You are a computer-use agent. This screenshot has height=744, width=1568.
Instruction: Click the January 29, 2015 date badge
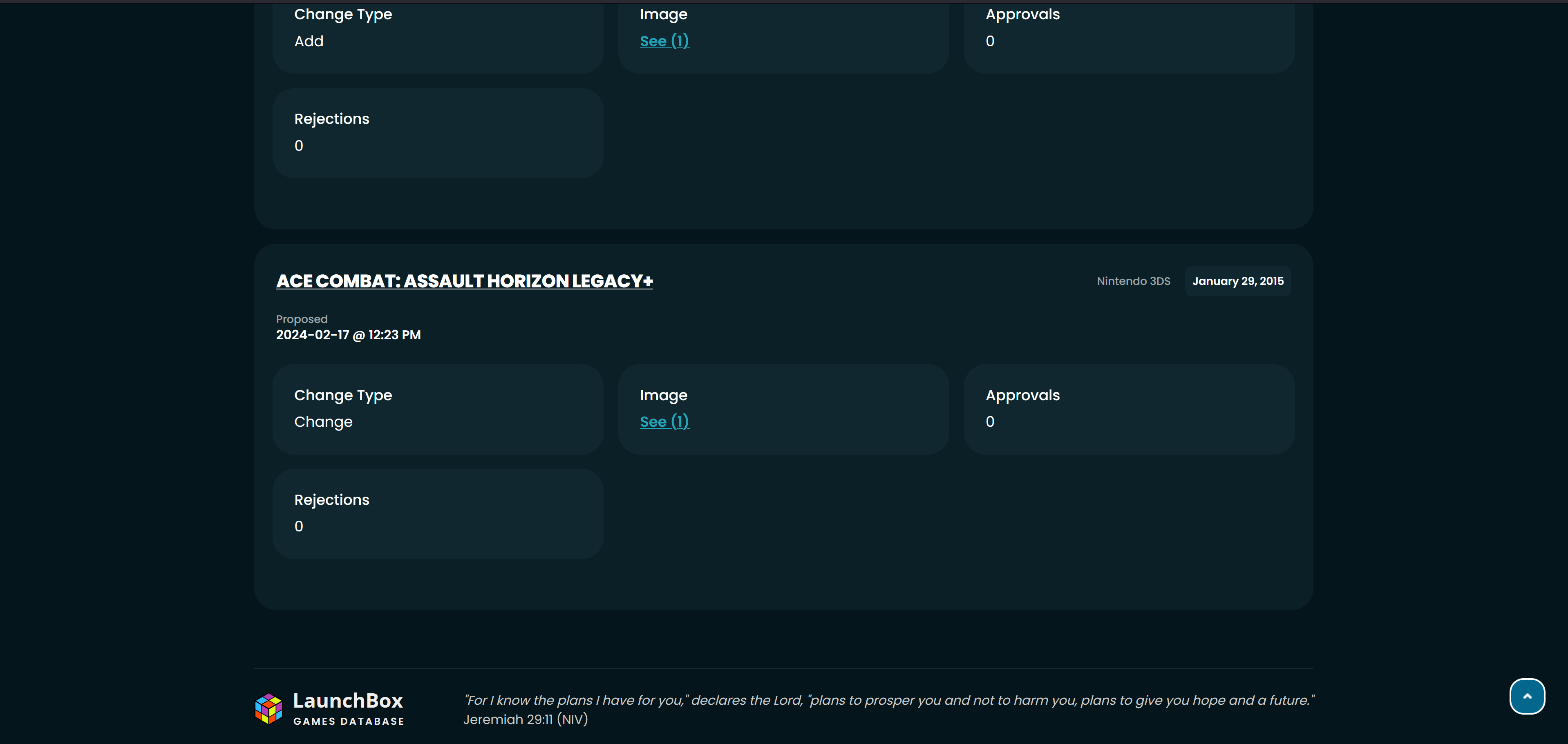[1237, 281]
